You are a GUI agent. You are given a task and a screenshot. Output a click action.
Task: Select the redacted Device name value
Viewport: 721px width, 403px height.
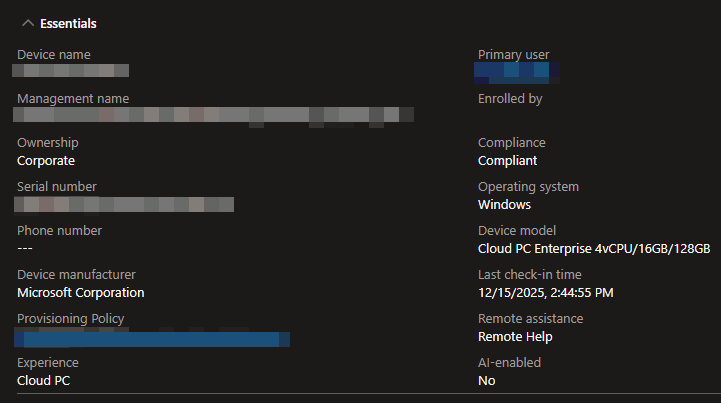(71, 71)
